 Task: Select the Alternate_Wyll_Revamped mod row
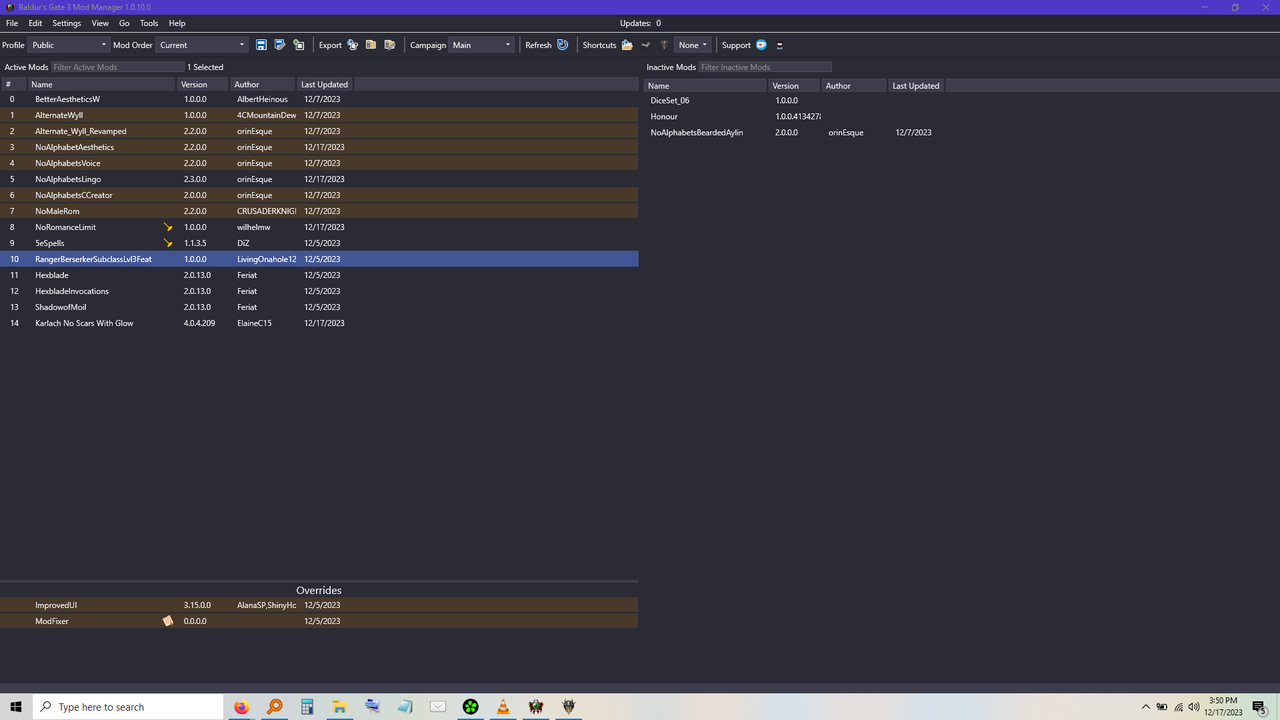coord(319,131)
